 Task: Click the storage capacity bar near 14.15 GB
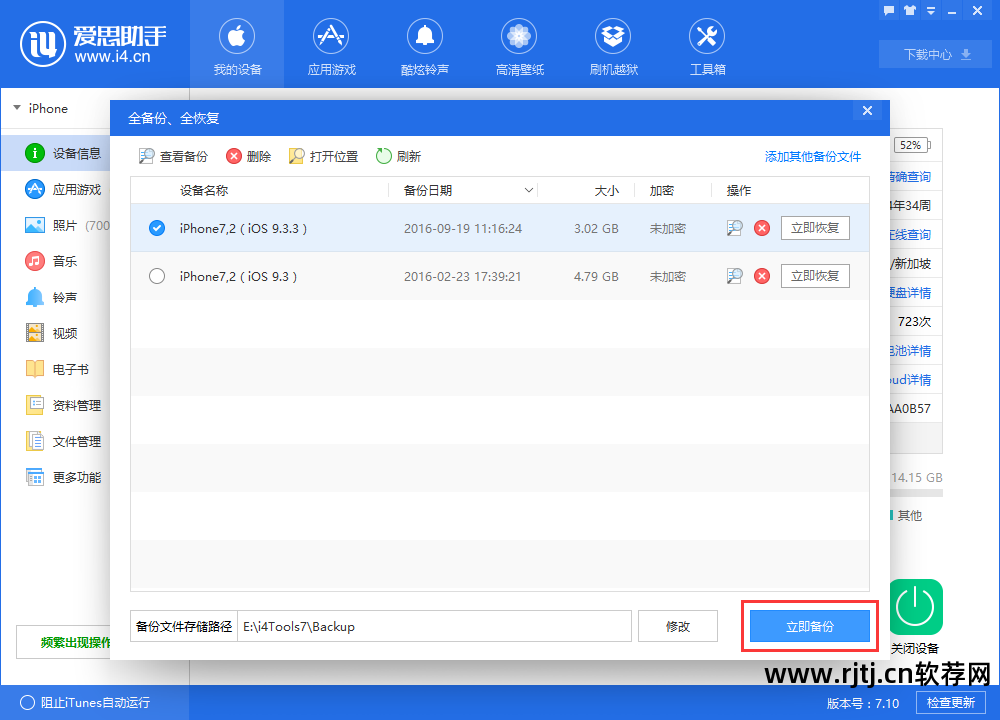[x=917, y=492]
